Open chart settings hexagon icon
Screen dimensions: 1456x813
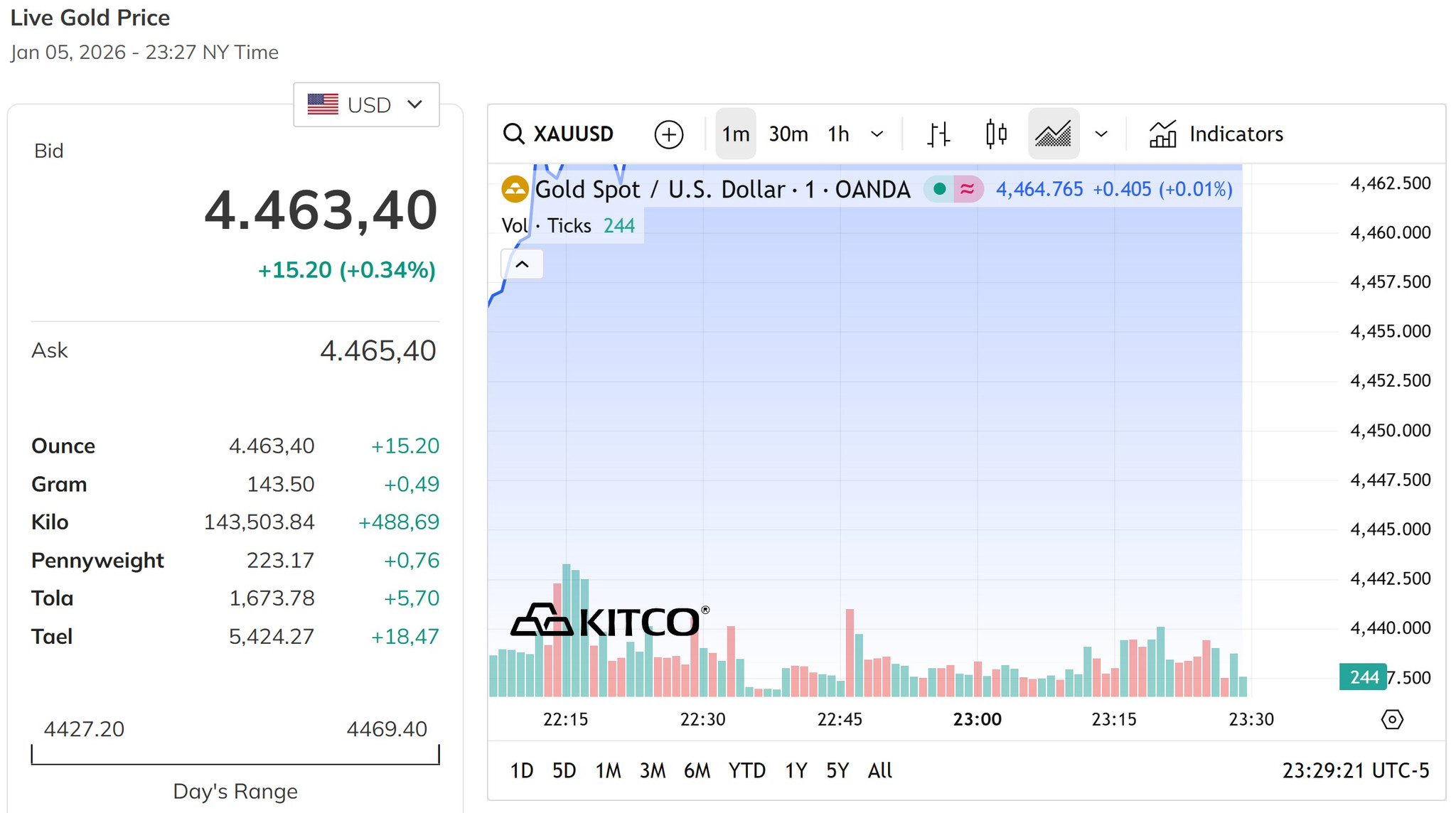click(1391, 719)
